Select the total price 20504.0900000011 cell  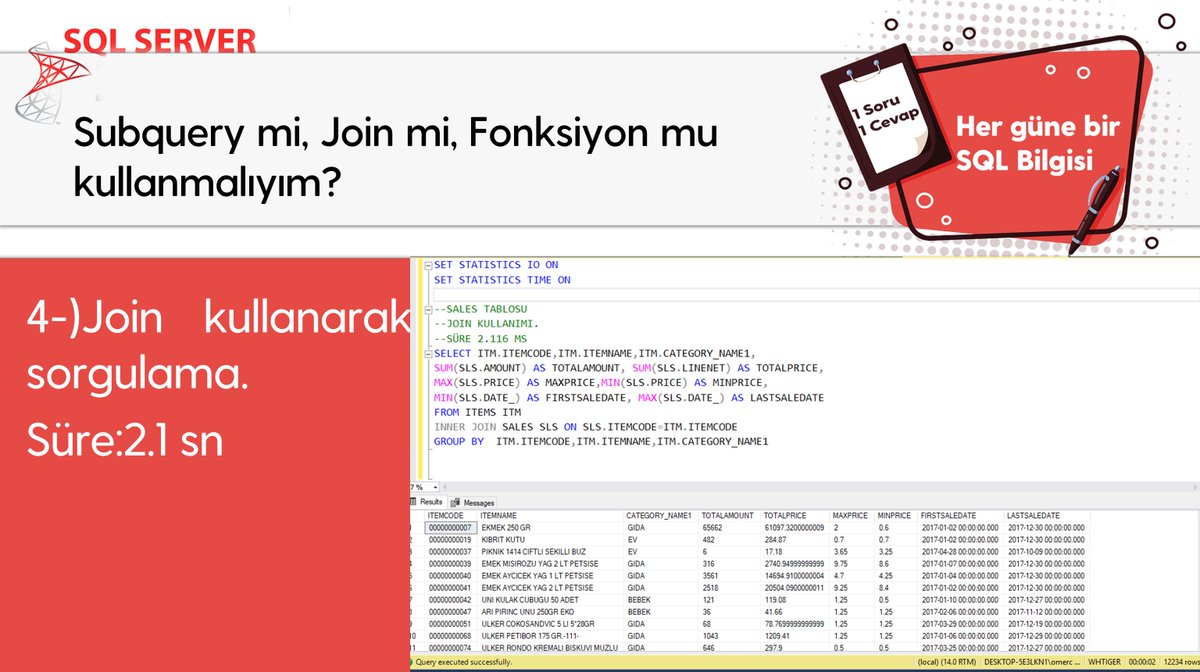click(x=795, y=587)
